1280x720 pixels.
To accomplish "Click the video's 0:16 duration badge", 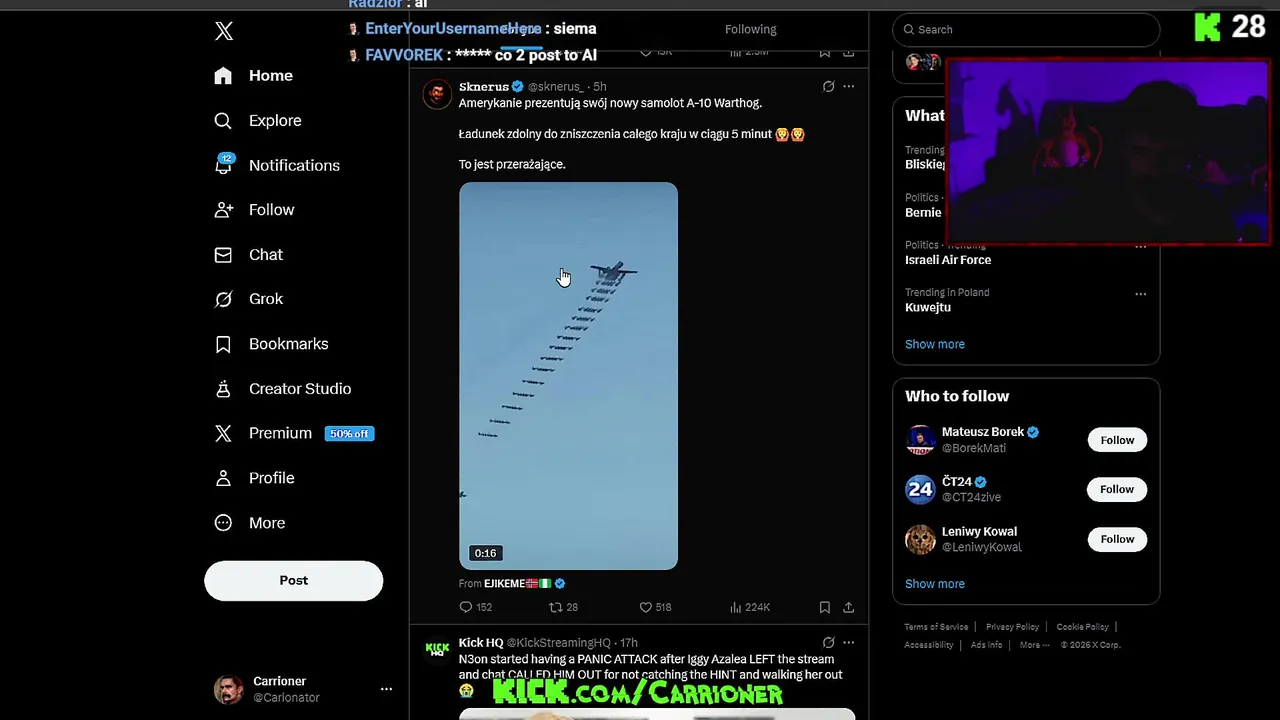I will click(485, 553).
